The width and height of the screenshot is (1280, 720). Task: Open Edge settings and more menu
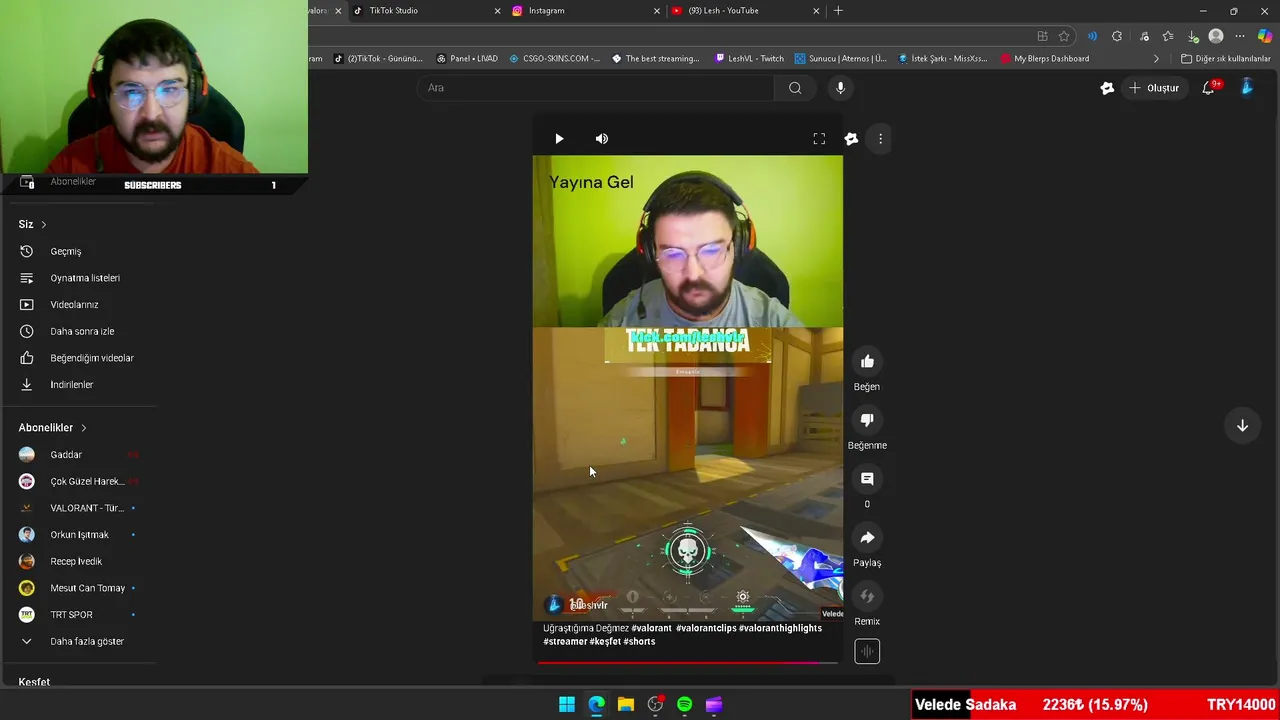tap(1240, 36)
